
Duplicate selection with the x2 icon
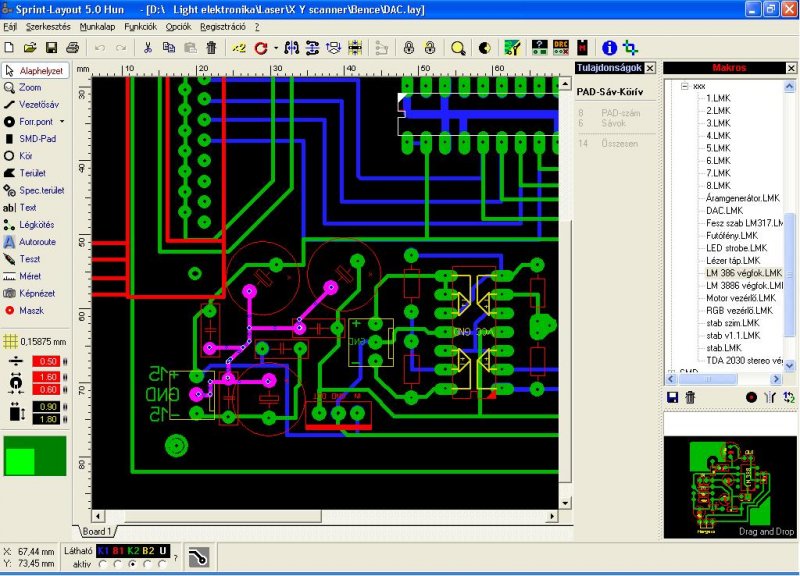(x=239, y=48)
